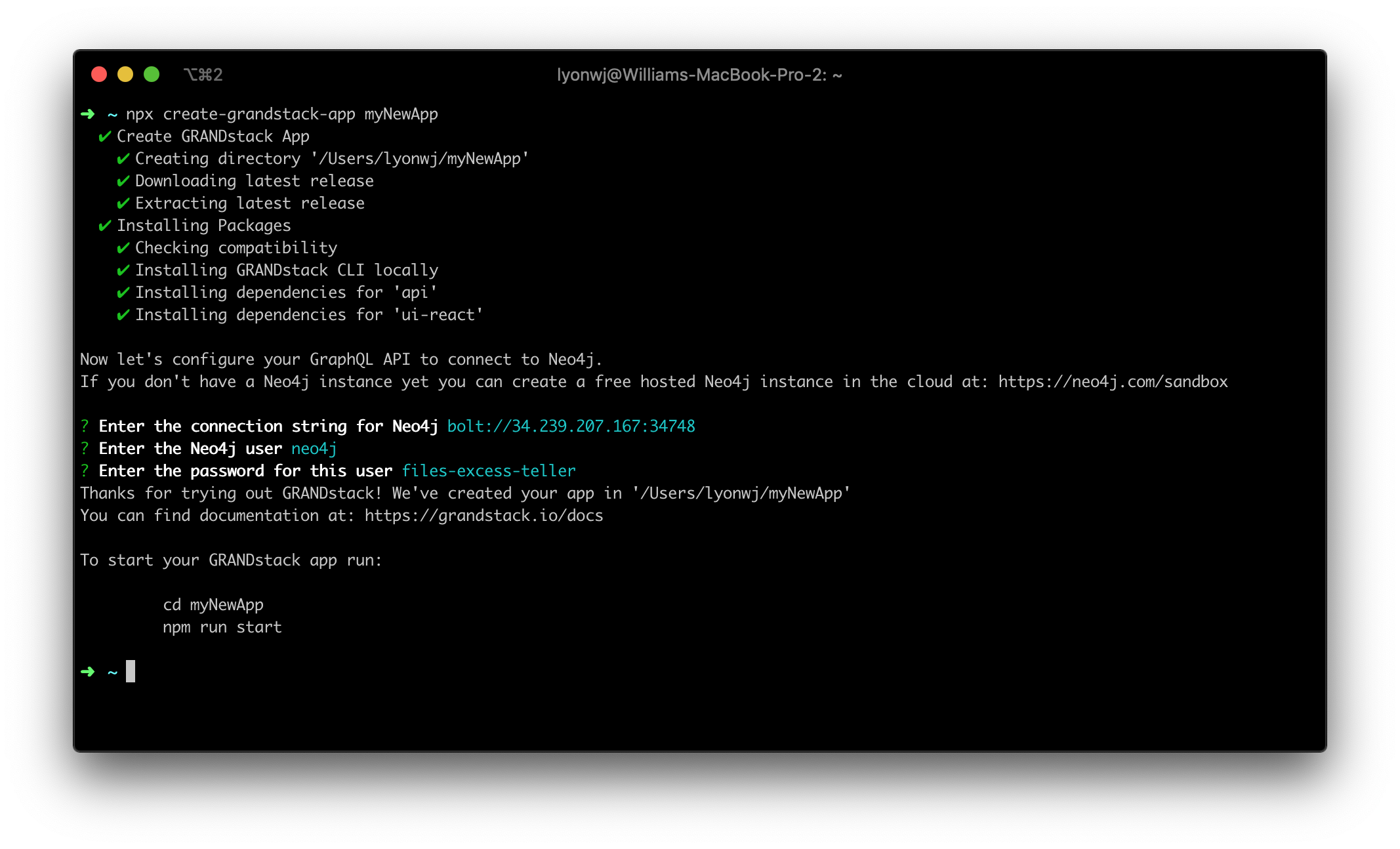Open the https://grandstack.io/docs documentation link

(484, 516)
